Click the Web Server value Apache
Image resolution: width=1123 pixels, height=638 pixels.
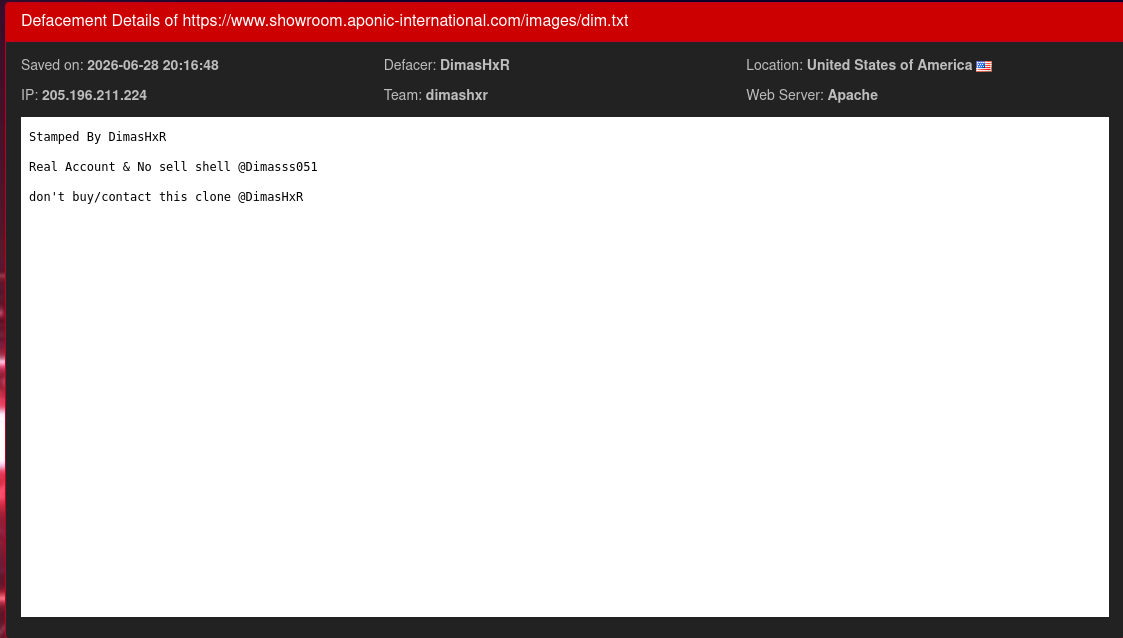pos(852,95)
